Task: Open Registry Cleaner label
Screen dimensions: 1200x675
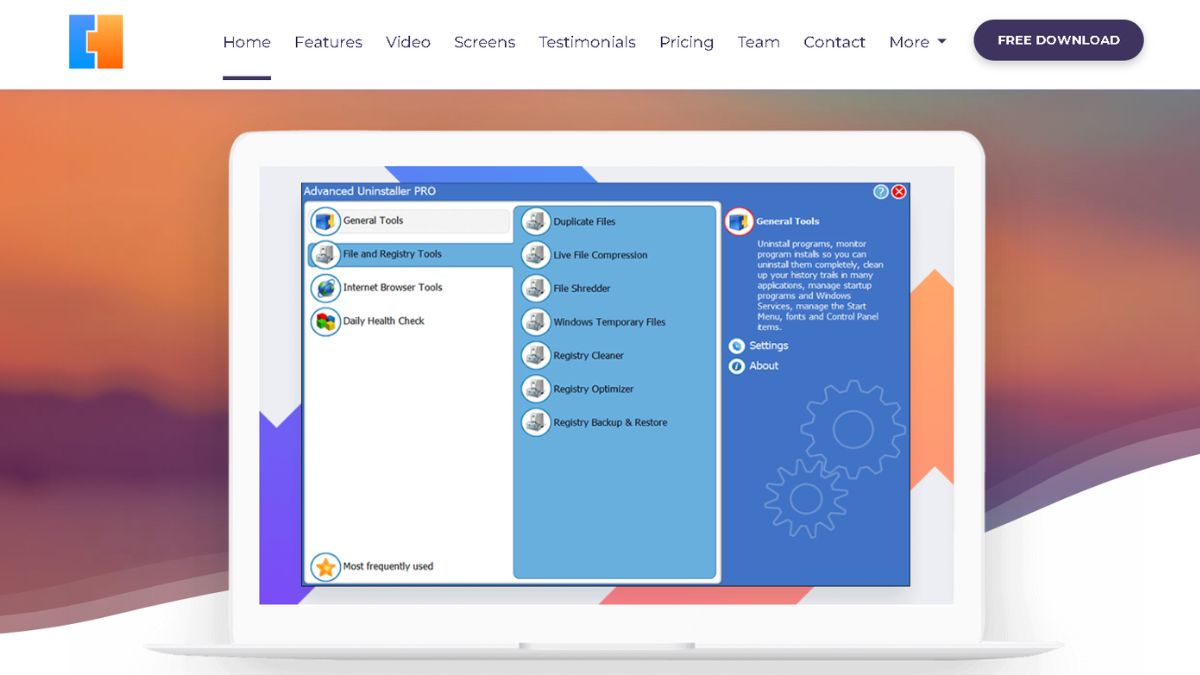Action: (589, 356)
